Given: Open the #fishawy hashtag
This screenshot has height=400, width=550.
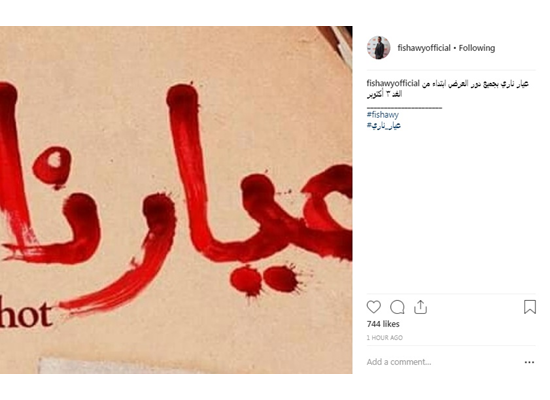Looking at the screenshot, I should pos(383,114).
